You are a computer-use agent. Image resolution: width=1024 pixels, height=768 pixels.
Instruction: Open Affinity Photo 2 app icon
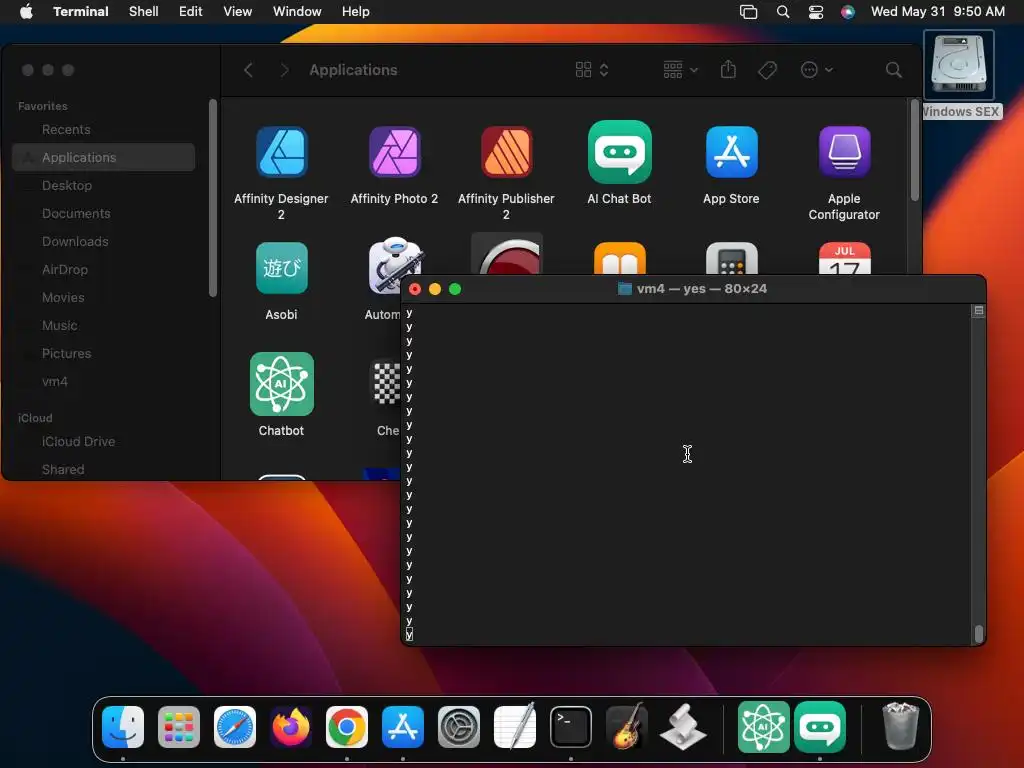click(394, 152)
